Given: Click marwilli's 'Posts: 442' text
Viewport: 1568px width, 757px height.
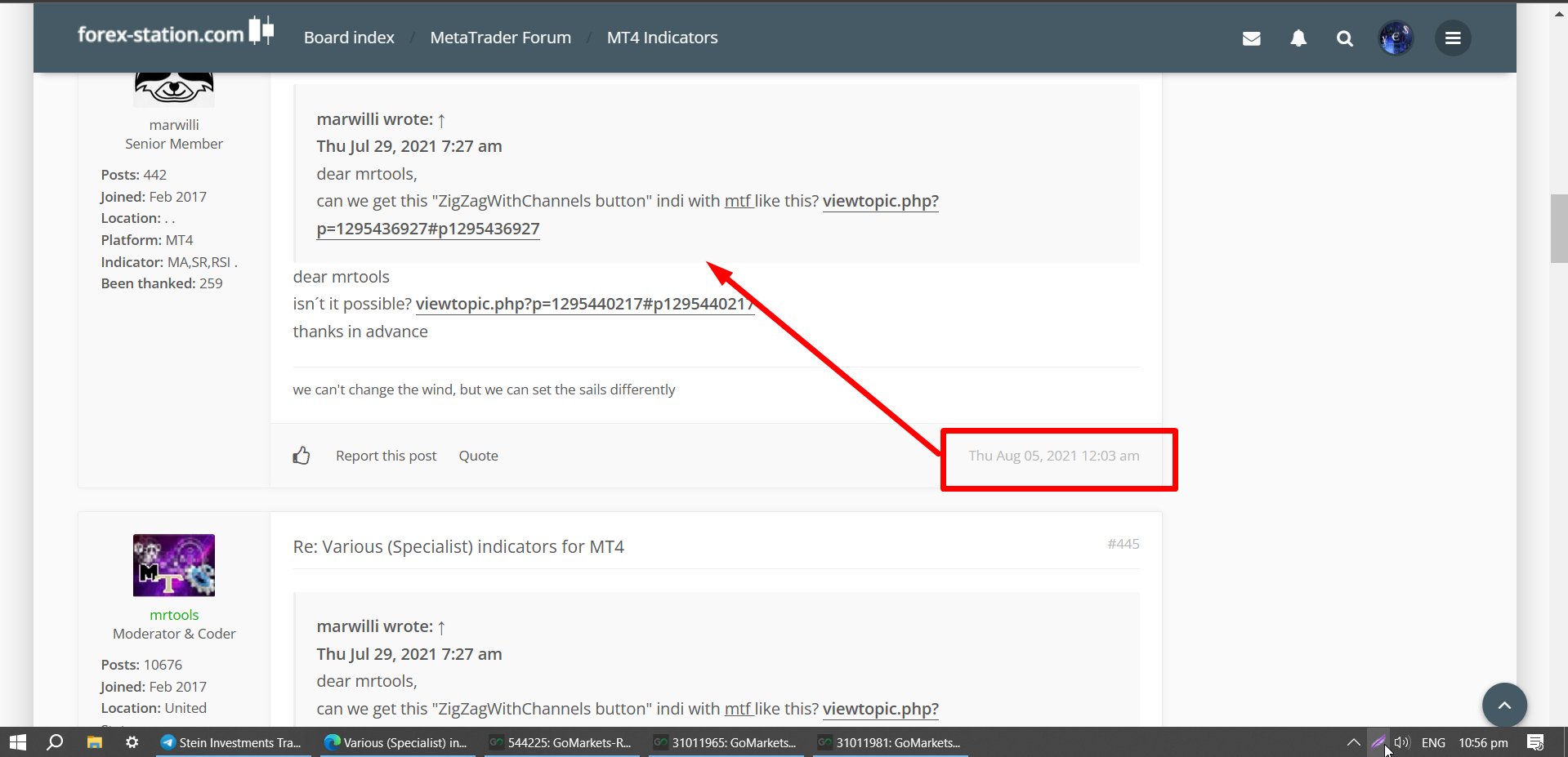Looking at the screenshot, I should pos(134,175).
